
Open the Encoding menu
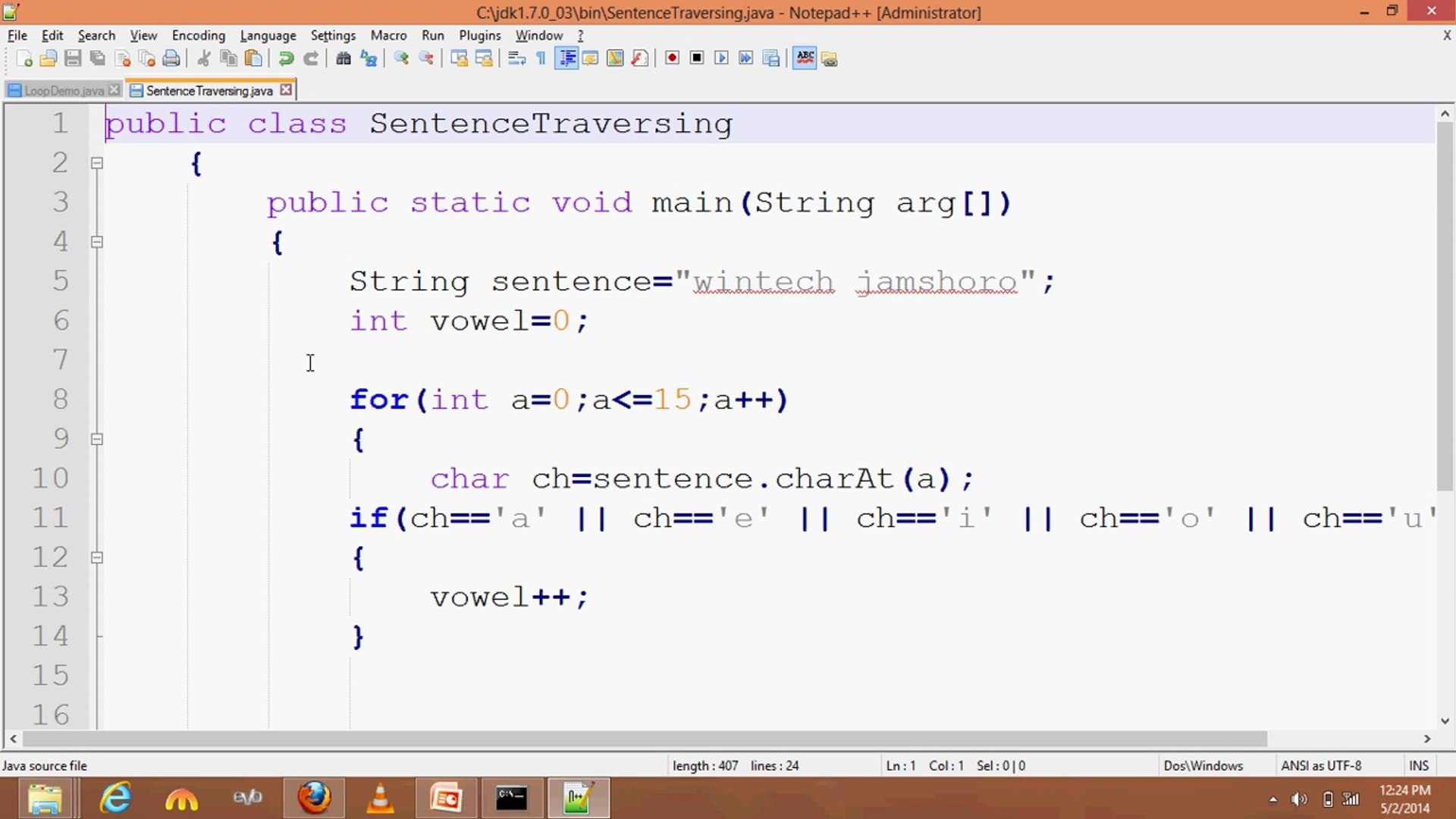click(198, 35)
